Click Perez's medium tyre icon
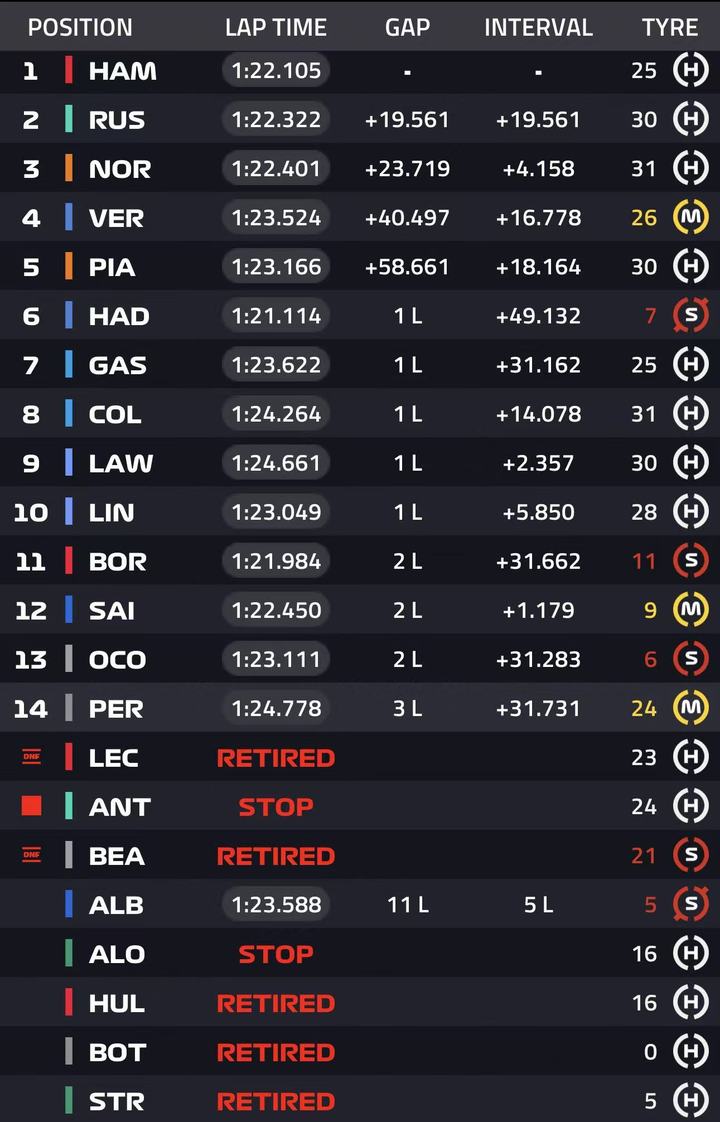Image resolution: width=720 pixels, height=1122 pixels. point(691,708)
